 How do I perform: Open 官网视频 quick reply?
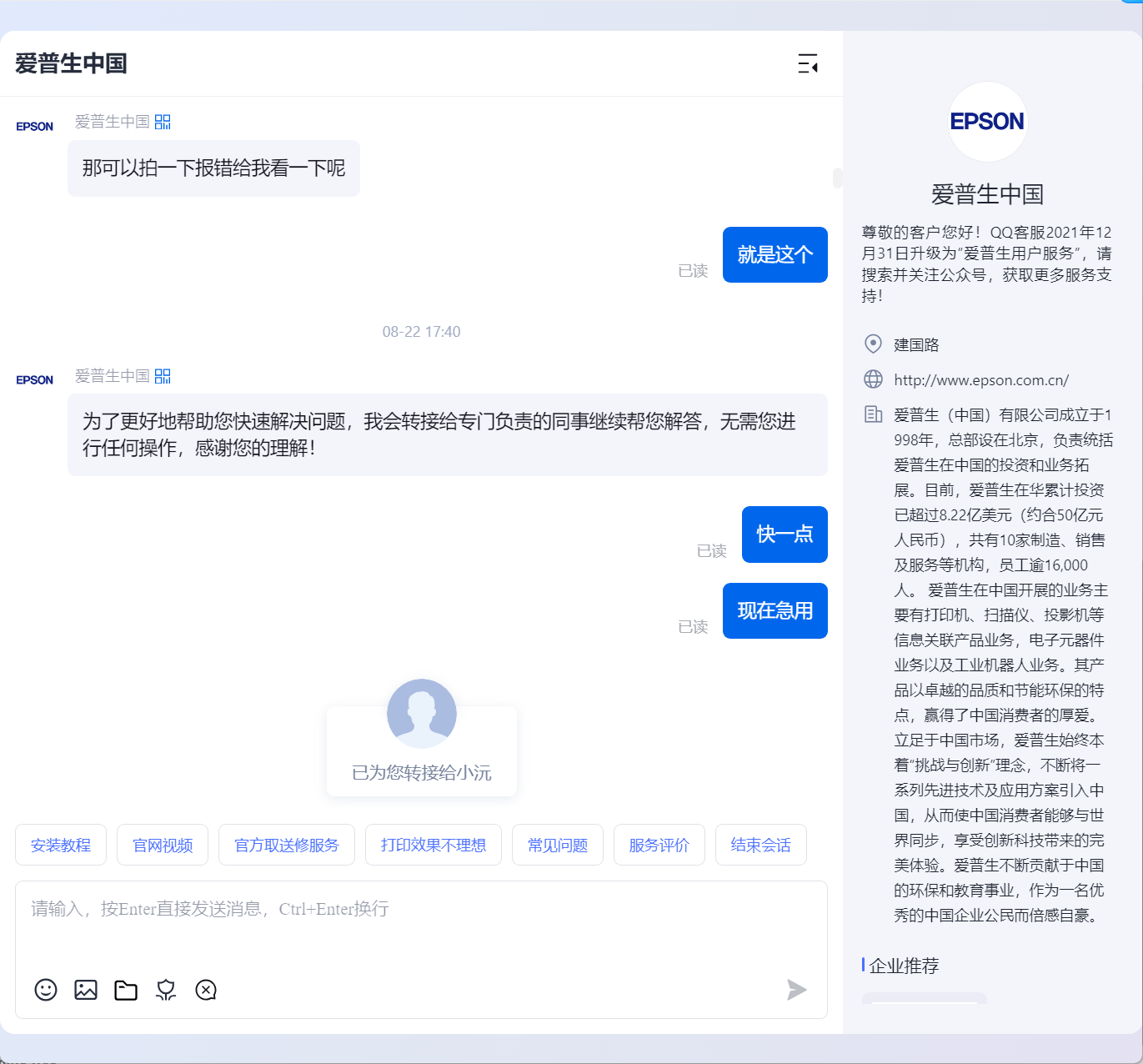163,845
